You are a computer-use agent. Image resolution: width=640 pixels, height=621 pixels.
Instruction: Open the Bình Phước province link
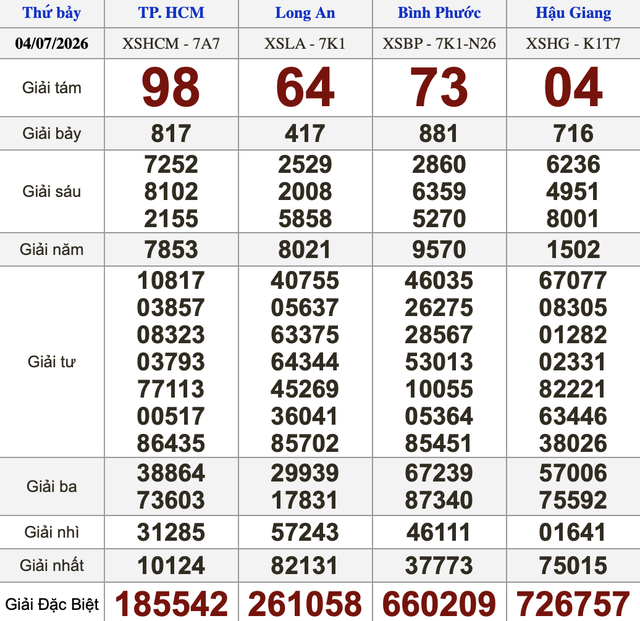(x=439, y=13)
